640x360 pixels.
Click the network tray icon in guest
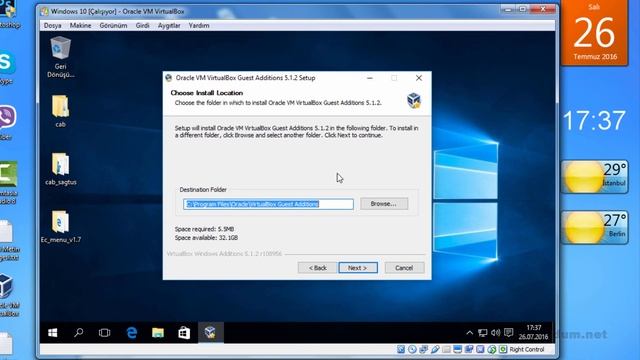(x=483, y=333)
